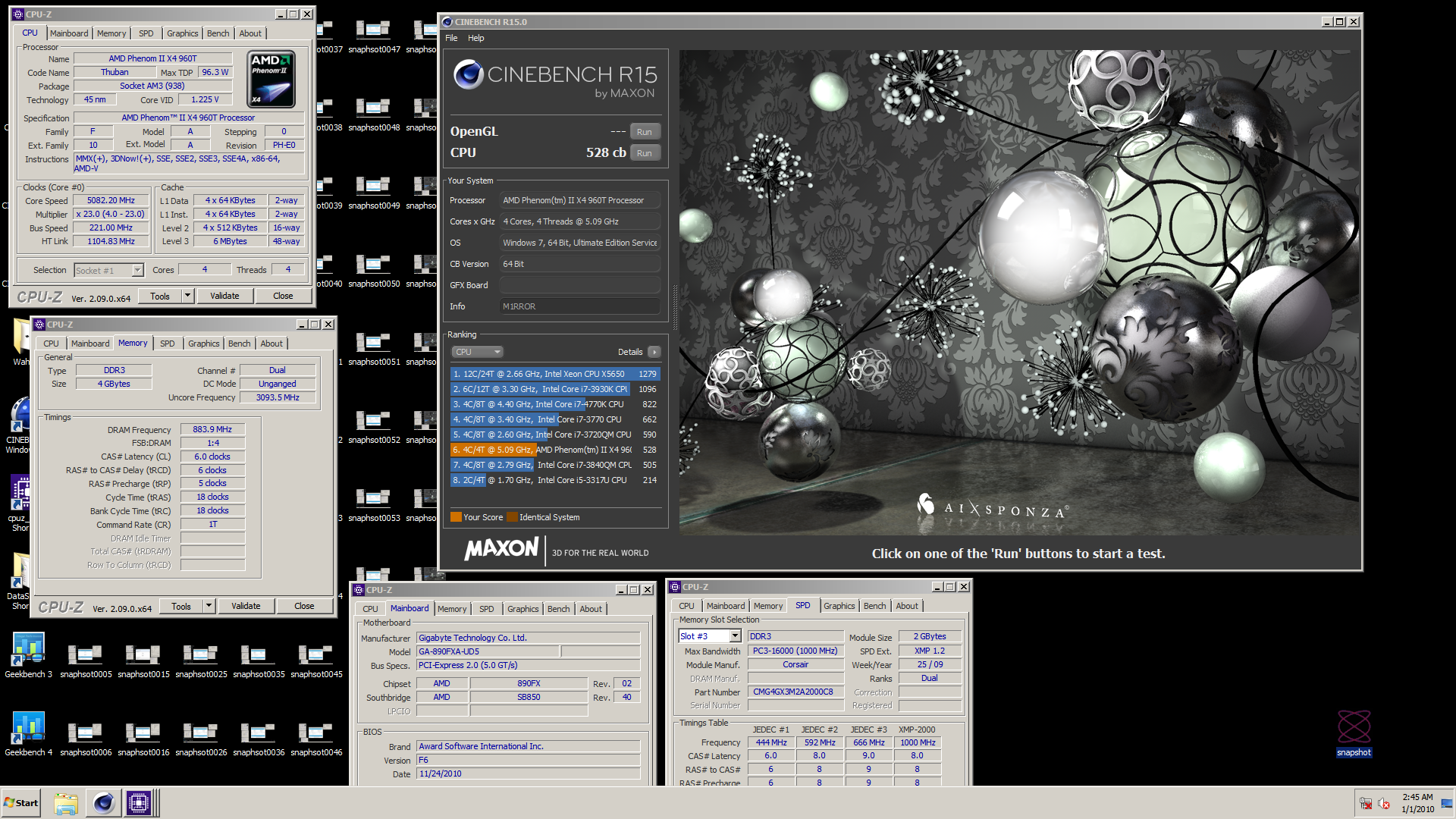Viewport: 1456px width, 819px height.
Task: Open snaphsot0053 desktop file
Action: tap(374, 504)
